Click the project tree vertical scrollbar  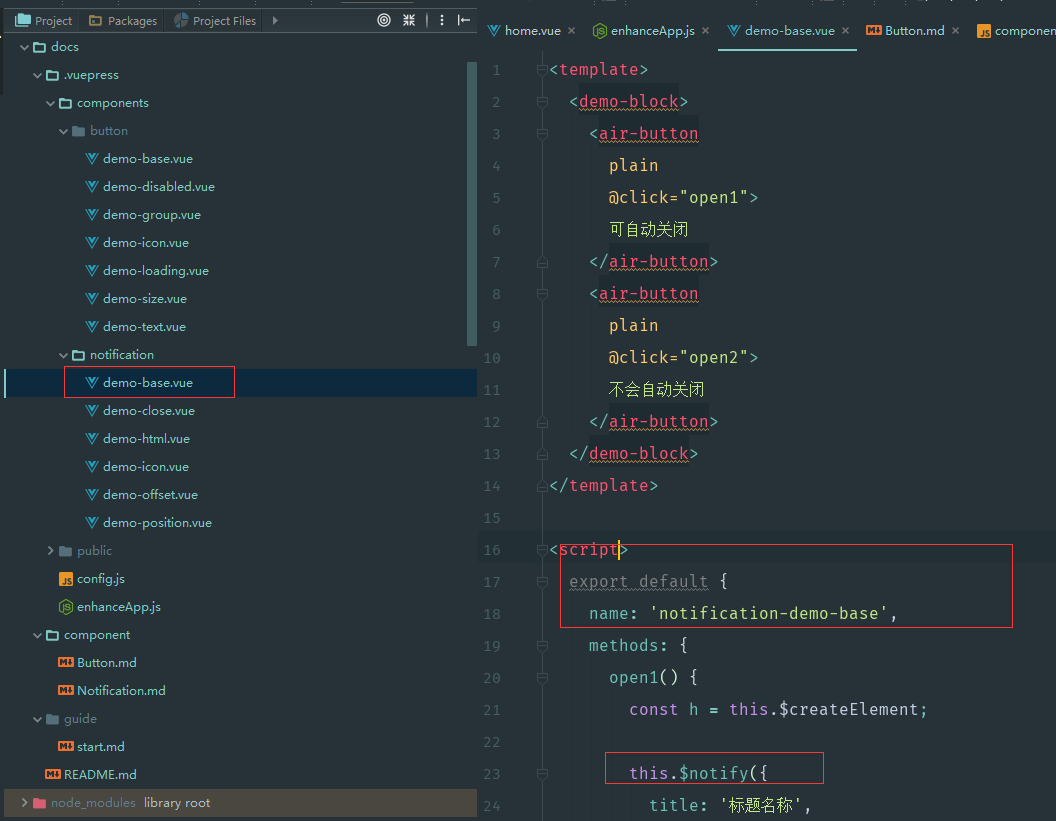471,203
